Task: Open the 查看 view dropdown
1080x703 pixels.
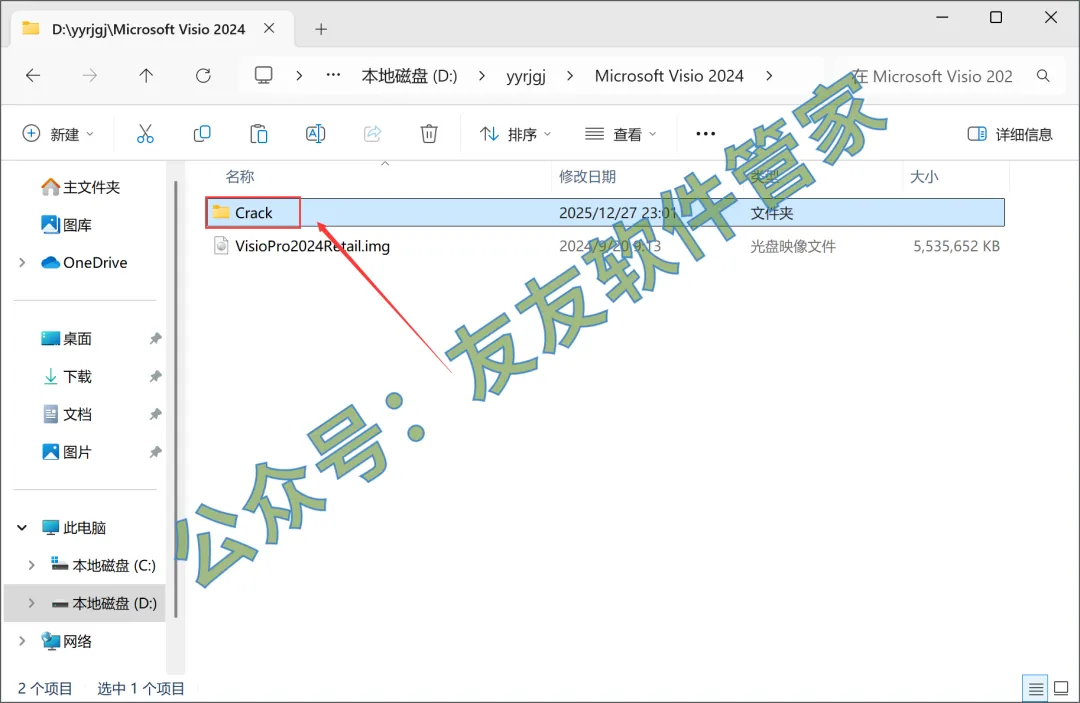Action: (x=620, y=134)
